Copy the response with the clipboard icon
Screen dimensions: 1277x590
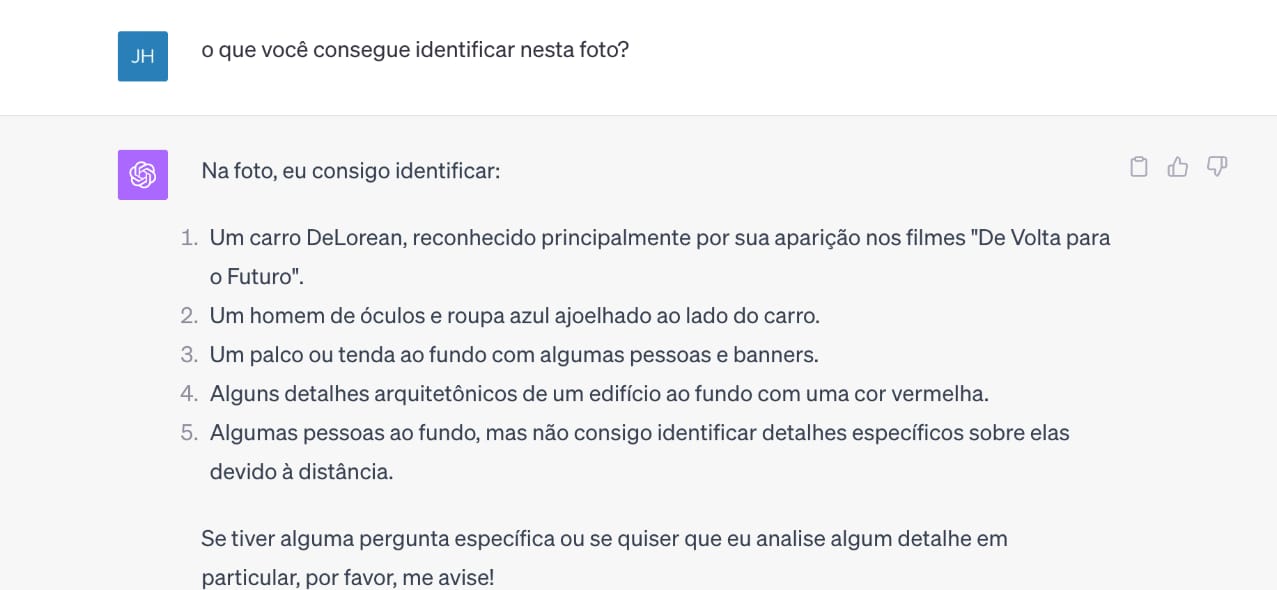(x=1138, y=167)
